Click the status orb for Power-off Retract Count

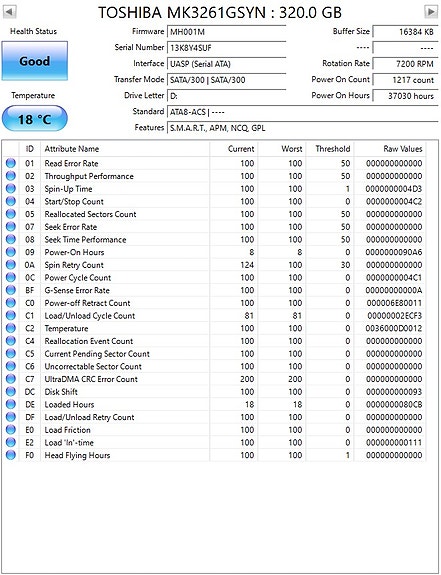(11, 303)
